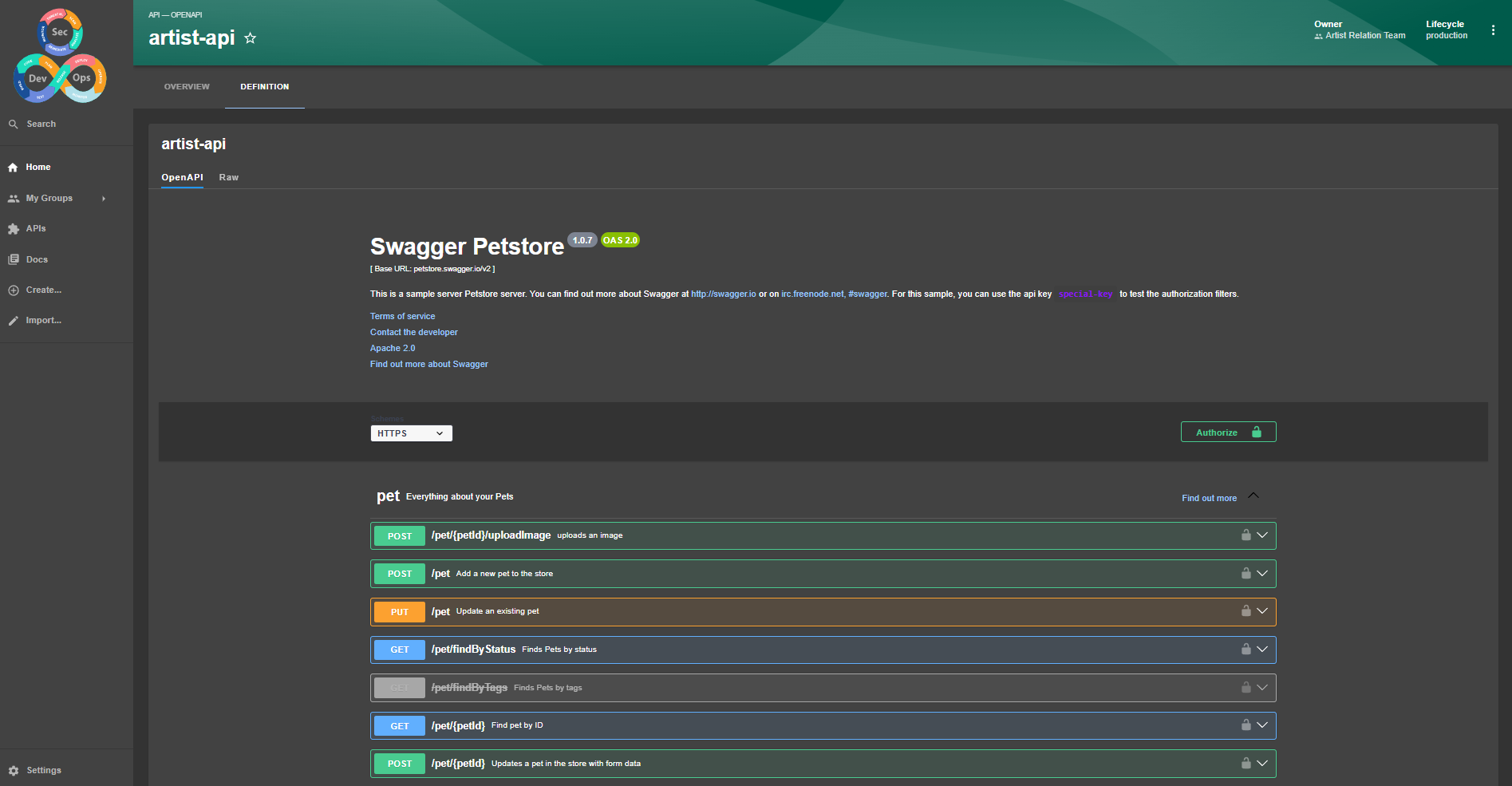Open the three-dot options menu in header

pos(1493,30)
